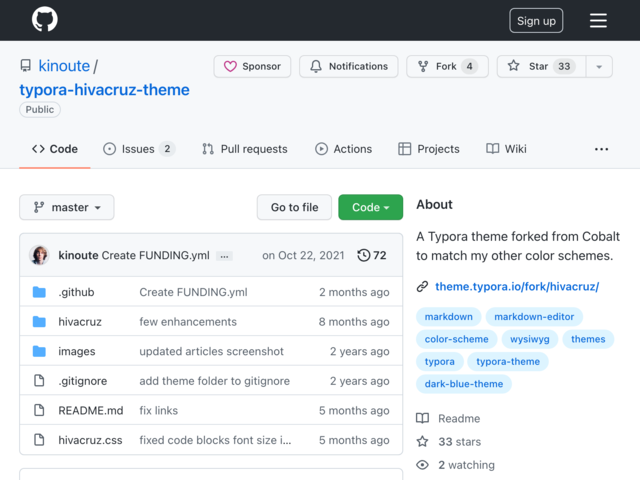Click the Sign up button
640x480 pixels.
click(536, 21)
